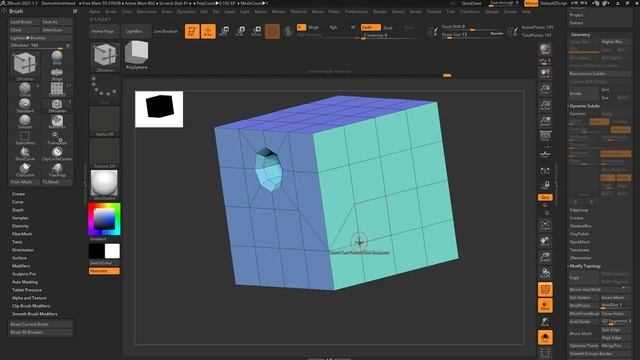Open the Render menu
Screen dimensions: 640x360
pos(380,12)
